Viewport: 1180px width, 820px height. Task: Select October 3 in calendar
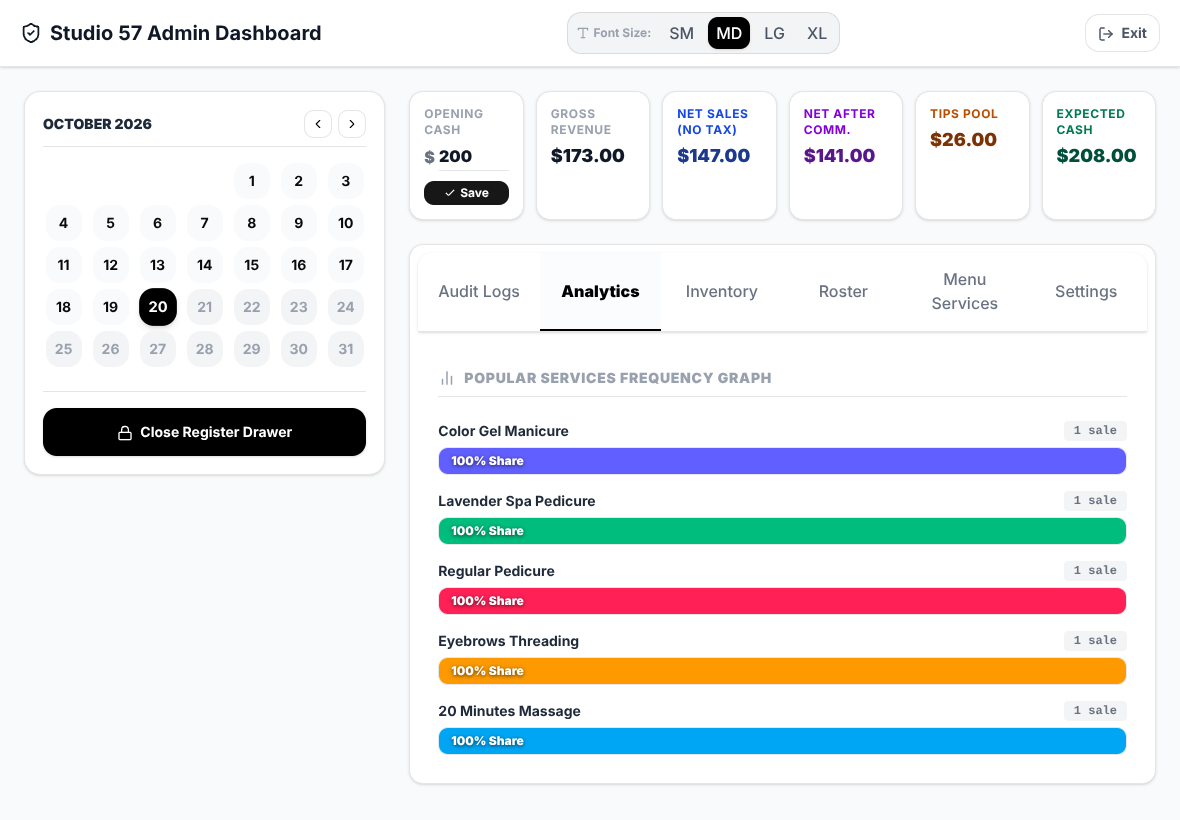(x=346, y=181)
